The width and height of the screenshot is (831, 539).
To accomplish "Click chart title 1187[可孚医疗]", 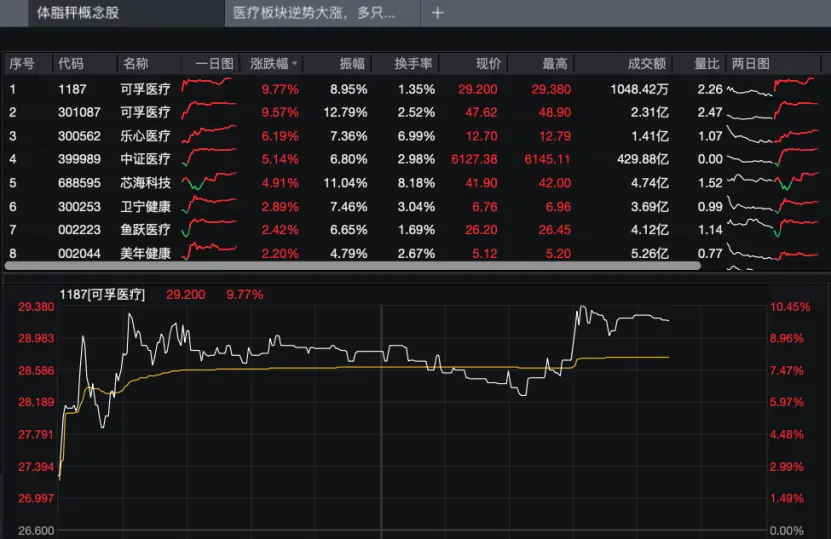I will click(x=102, y=295).
